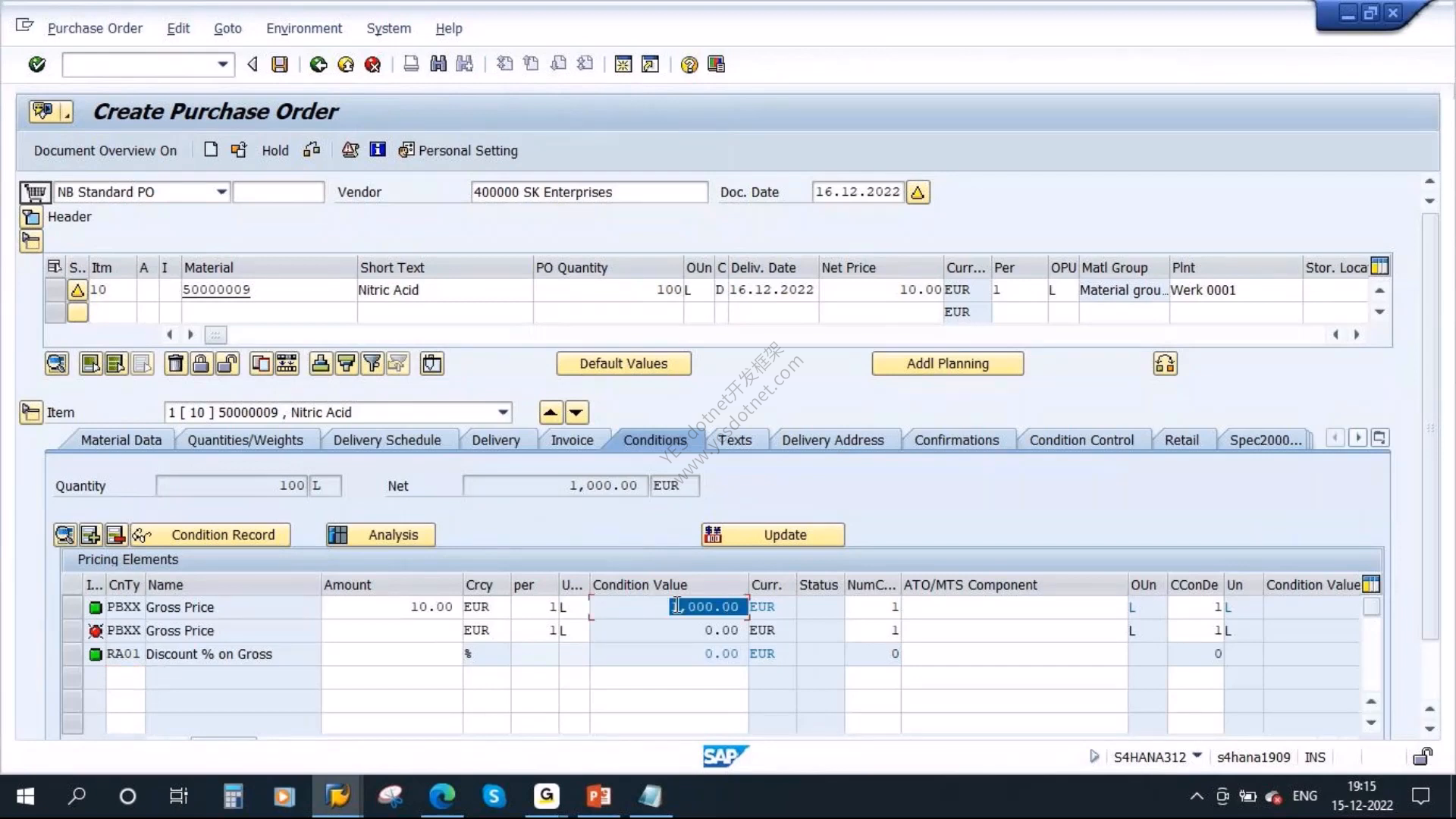Image resolution: width=1456 pixels, height=819 pixels.
Task: Click Document Overview On button
Action: pos(105,150)
